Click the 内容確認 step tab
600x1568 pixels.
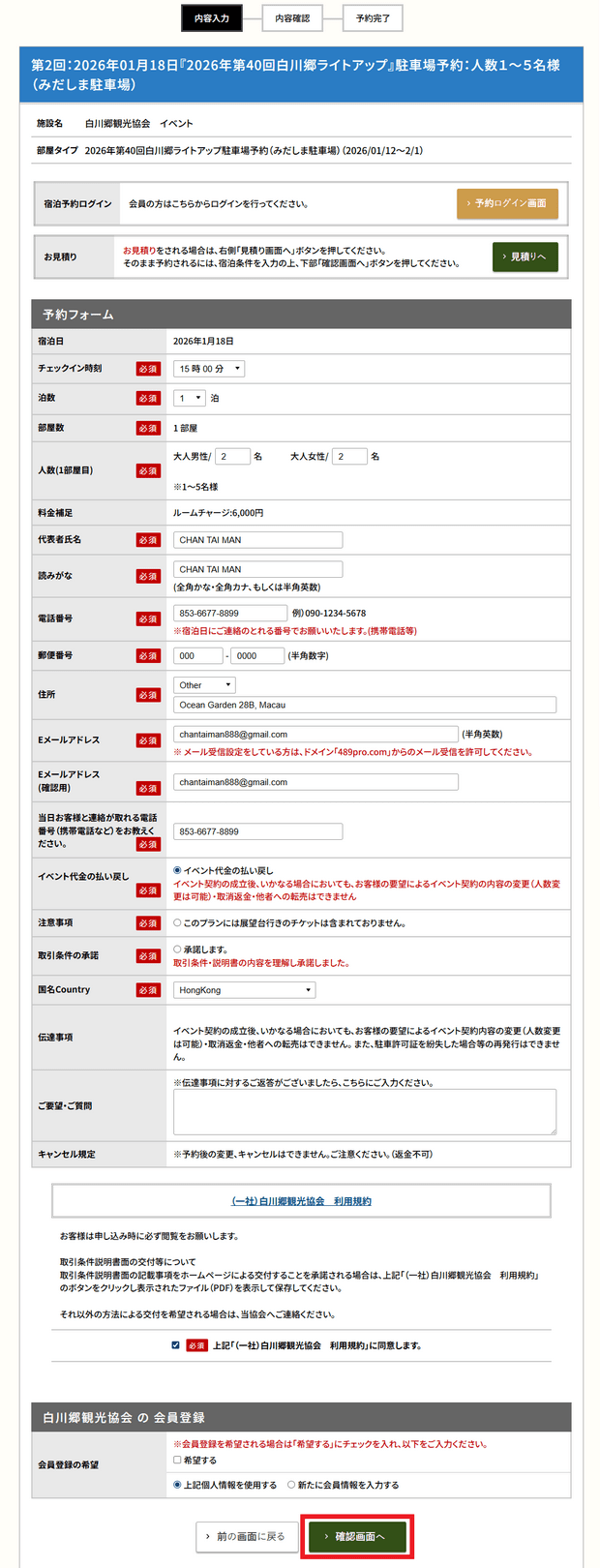(292, 18)
